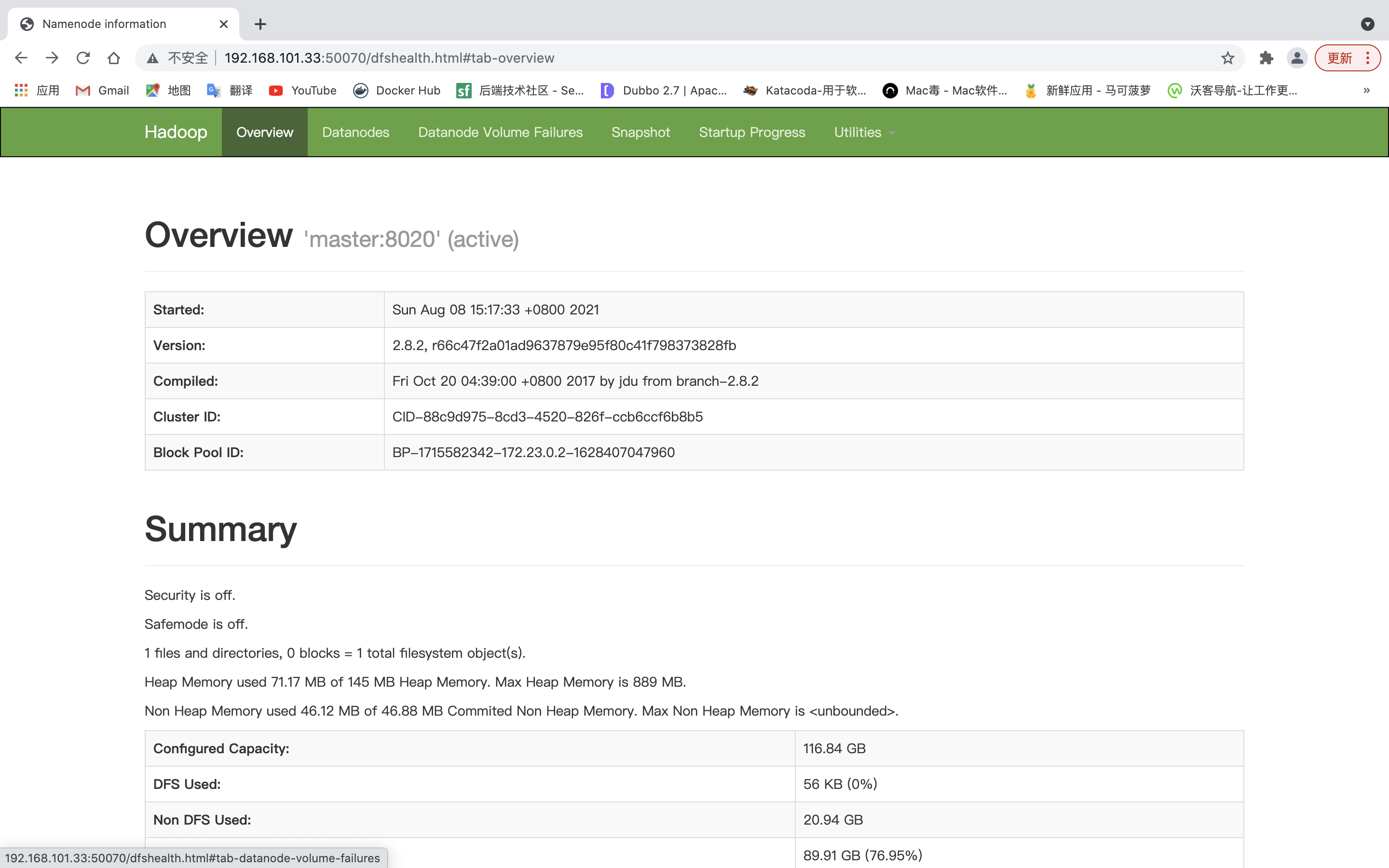Open the tab search dropdown arrow
Screen dimensions: 1389x868
coord(1367,24)
